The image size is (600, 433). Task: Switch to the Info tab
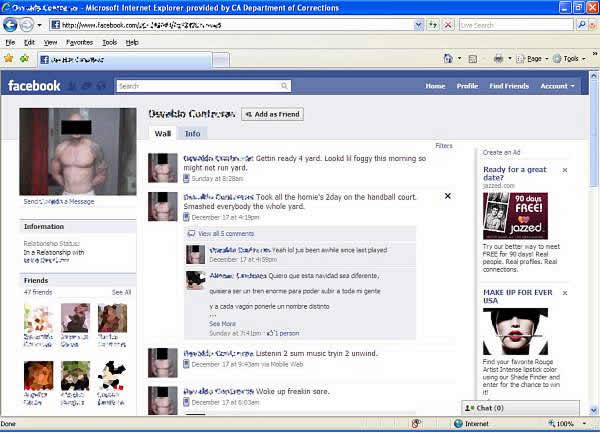pos(192,133)
